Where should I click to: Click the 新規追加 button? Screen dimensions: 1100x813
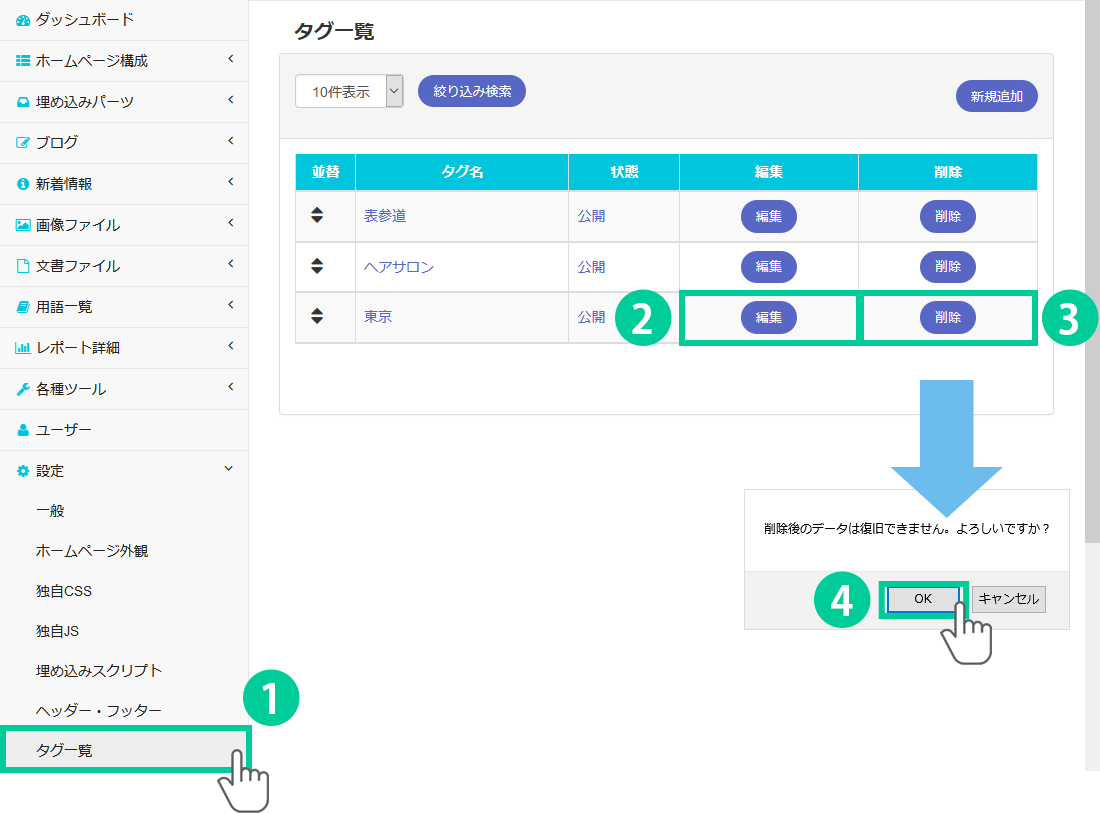996,97
